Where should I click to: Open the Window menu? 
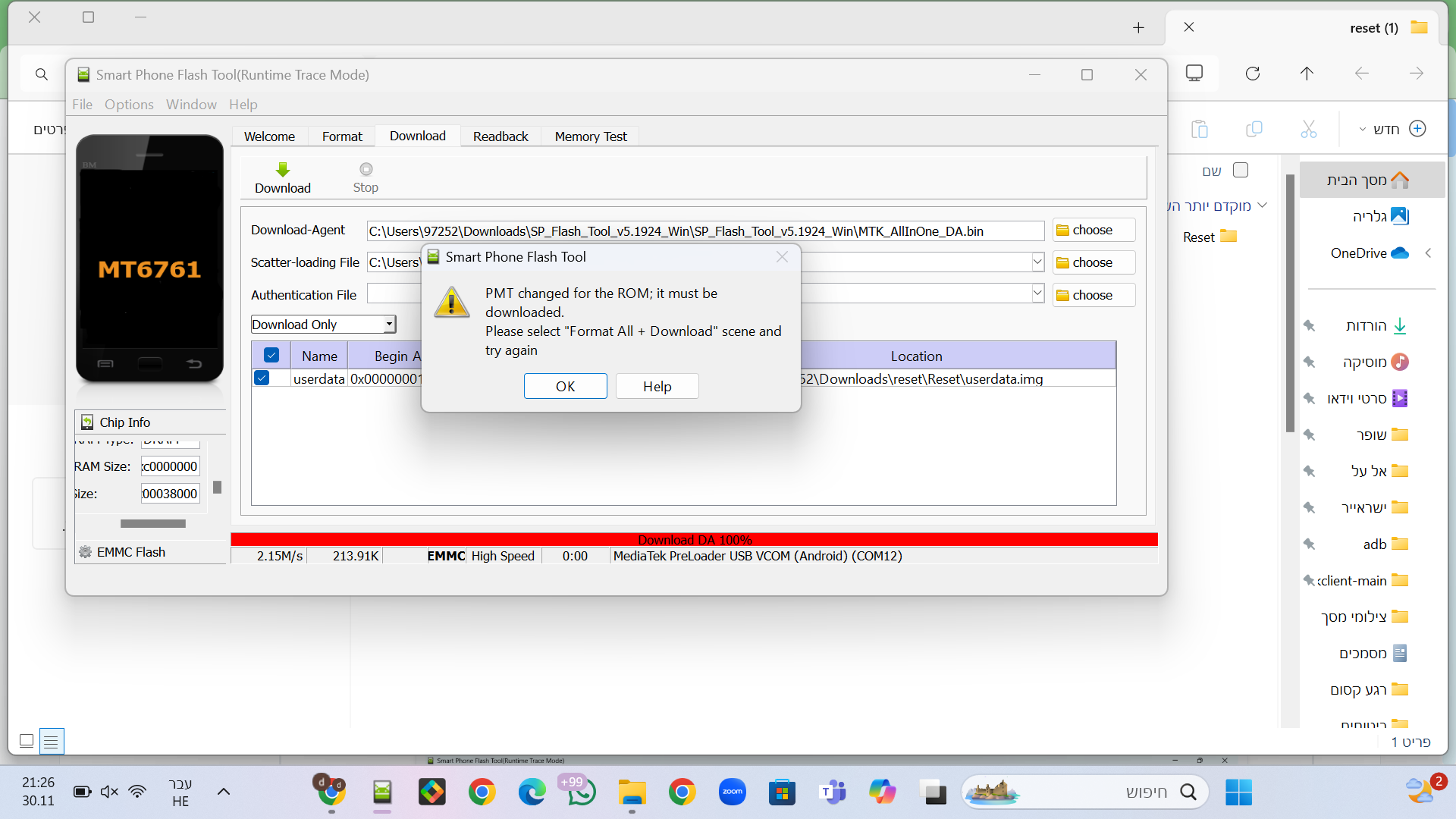pyautogui.click(x=191, y=104)
